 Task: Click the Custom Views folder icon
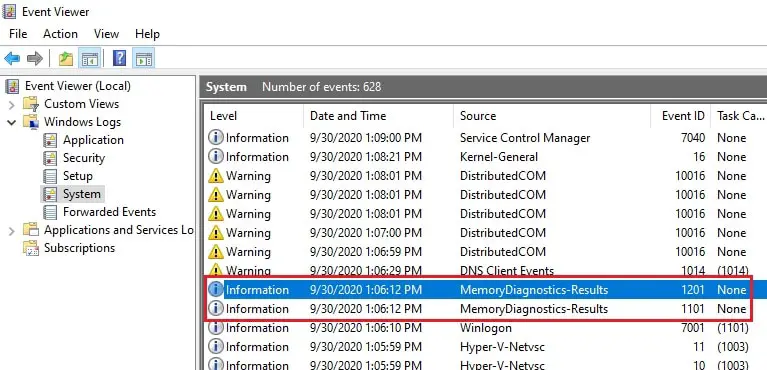tap(30, 104)
